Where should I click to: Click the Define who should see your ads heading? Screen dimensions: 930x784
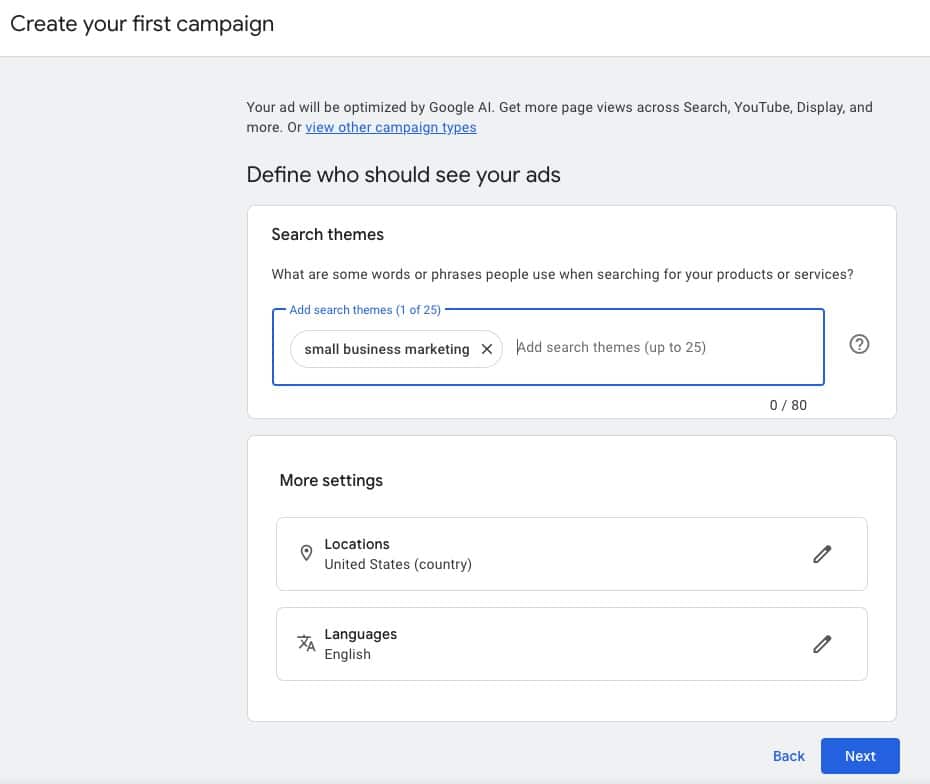click(403, 175)
